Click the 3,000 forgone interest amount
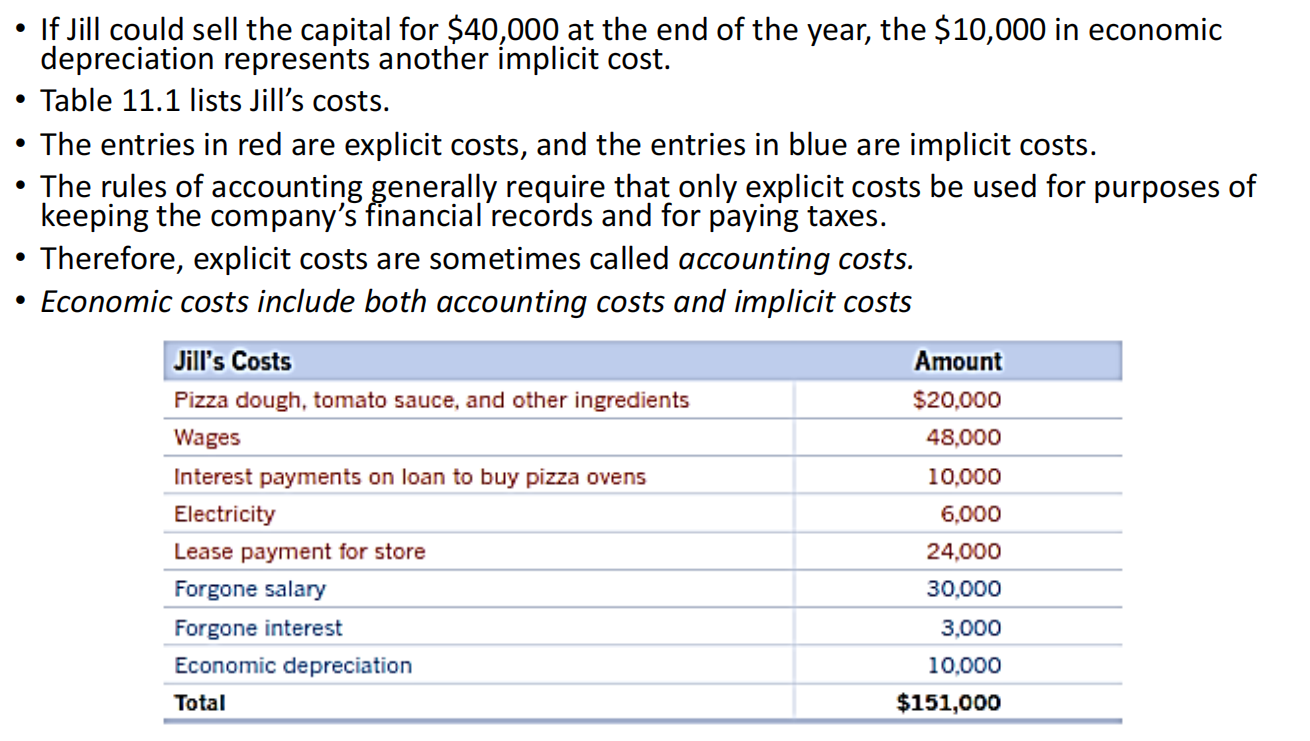Screen dimensions: 1310x741 point(970,628)
